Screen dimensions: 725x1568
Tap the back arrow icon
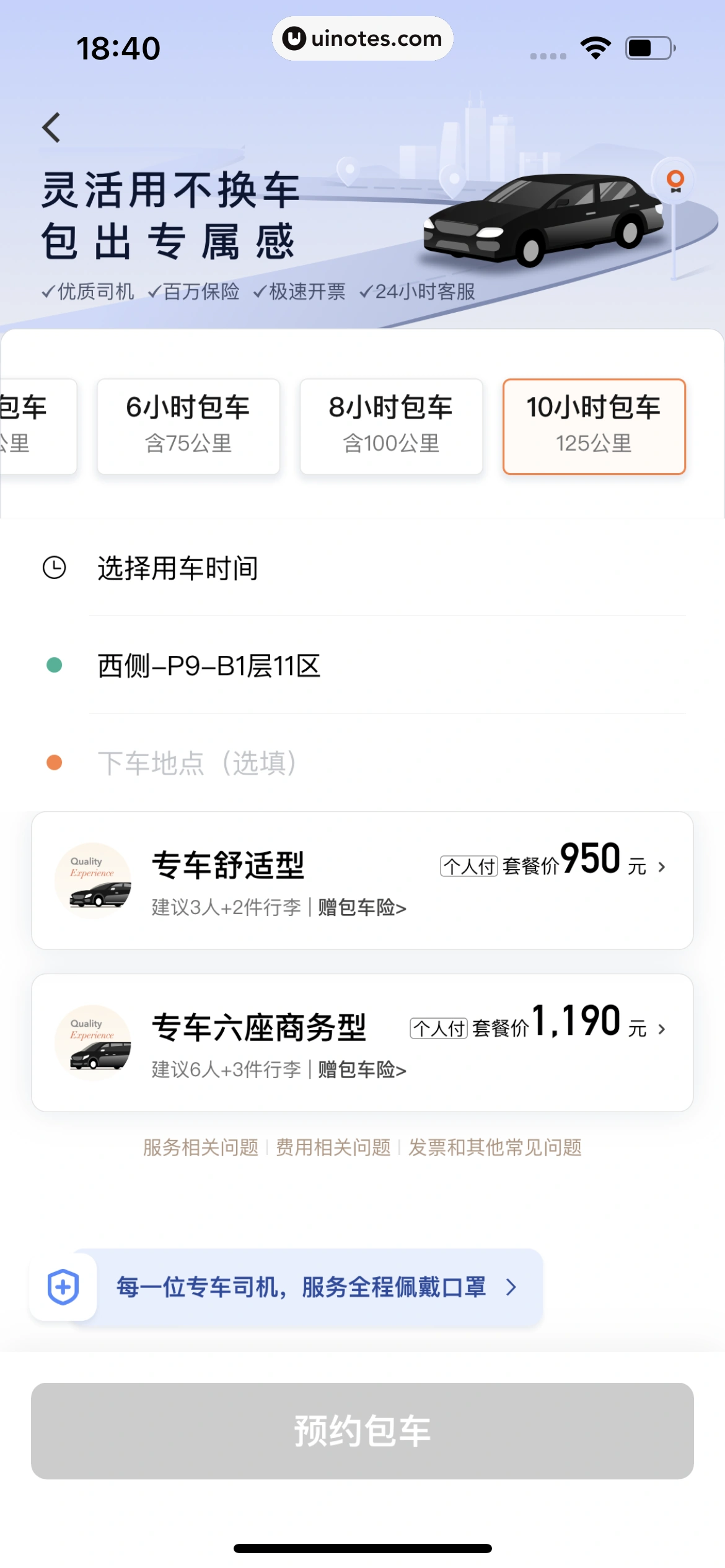tap(52, 128)
